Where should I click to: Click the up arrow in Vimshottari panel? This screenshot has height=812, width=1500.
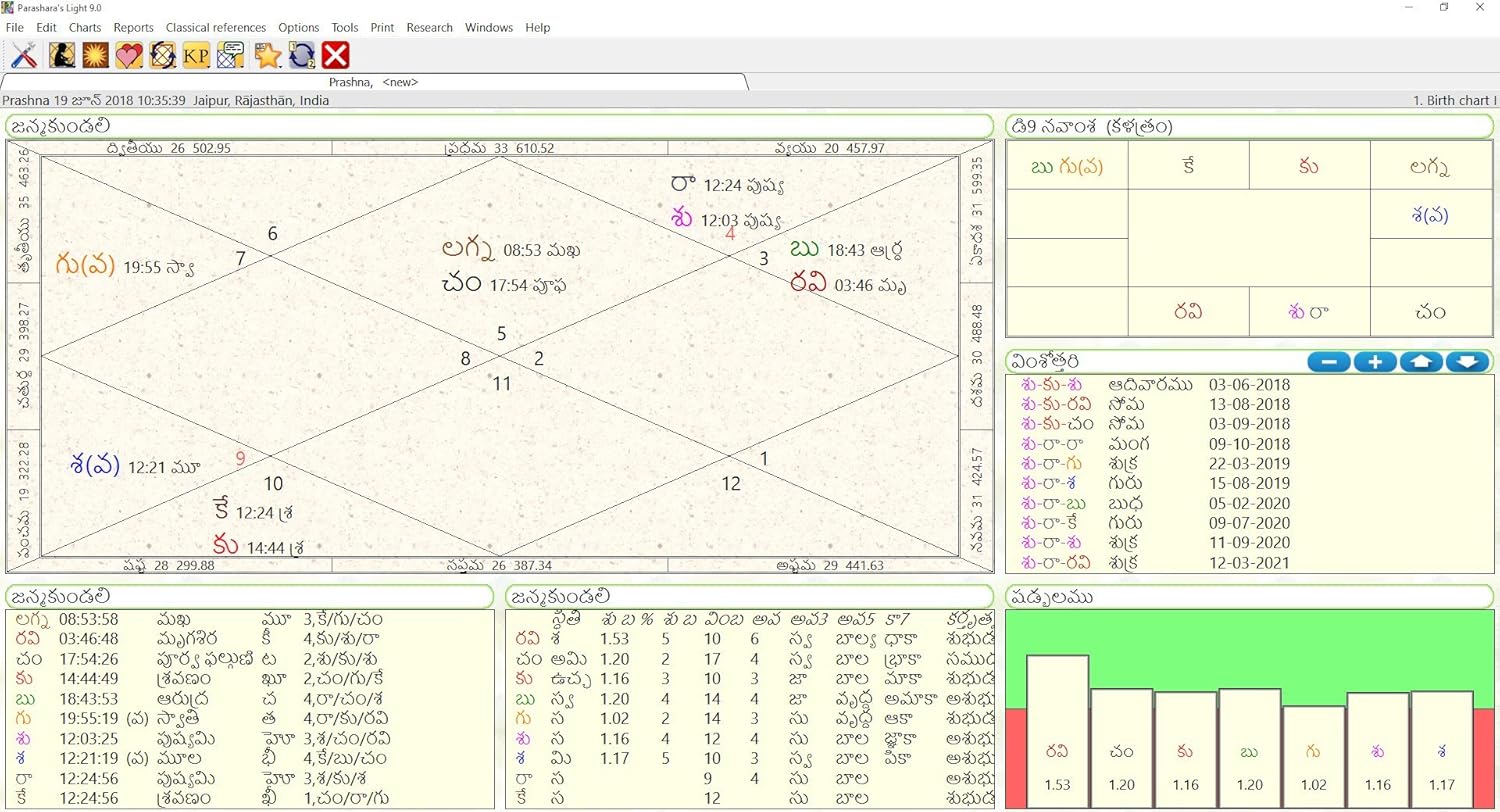[x=1421, y=362]
